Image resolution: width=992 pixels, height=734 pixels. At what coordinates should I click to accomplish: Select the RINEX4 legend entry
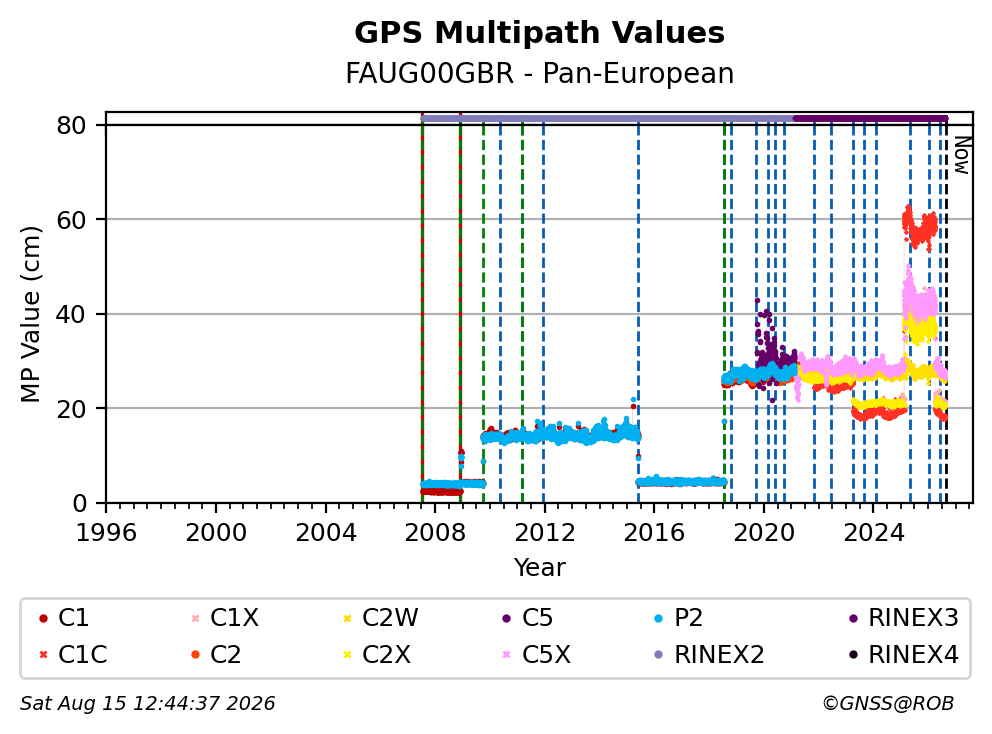click(905, 655)
